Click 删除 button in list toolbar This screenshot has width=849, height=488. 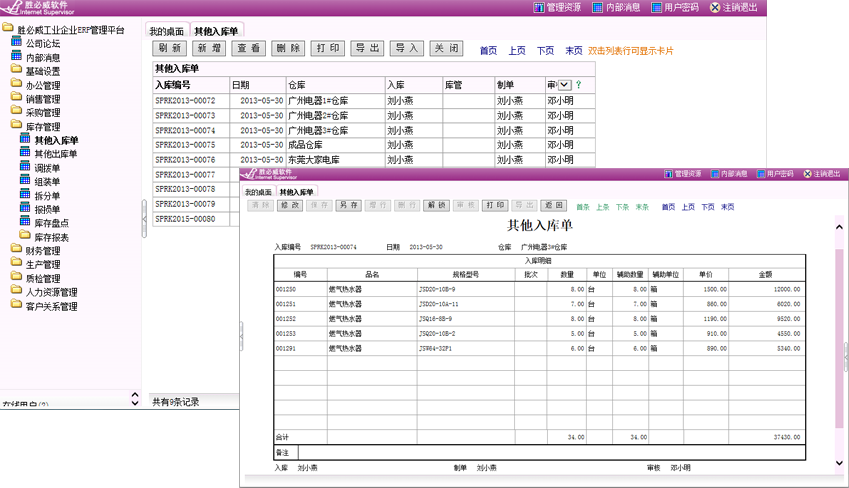pyautogui.click(x=288, y=48)
